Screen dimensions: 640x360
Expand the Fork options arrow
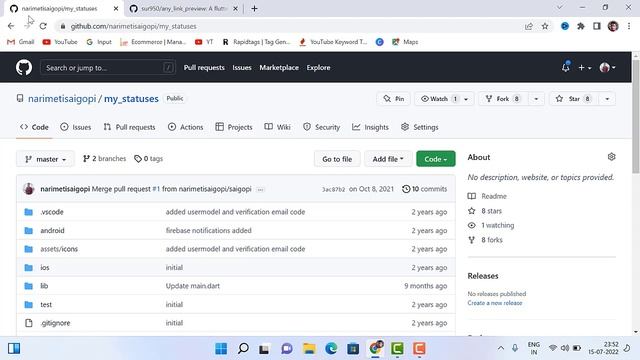[x=536, y=99]
